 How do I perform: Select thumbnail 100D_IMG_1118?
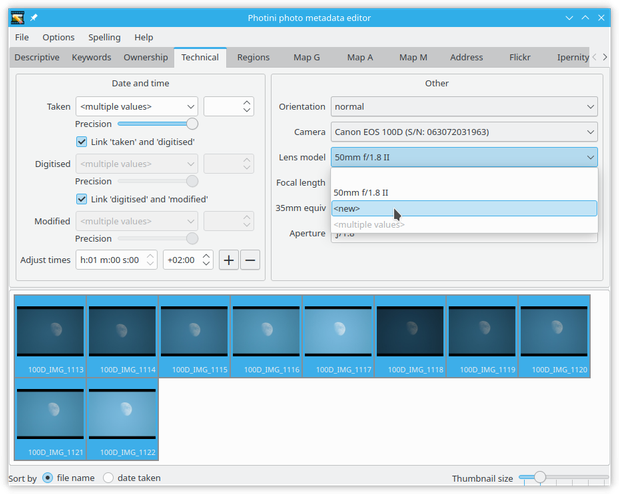[x=410, y=336]
